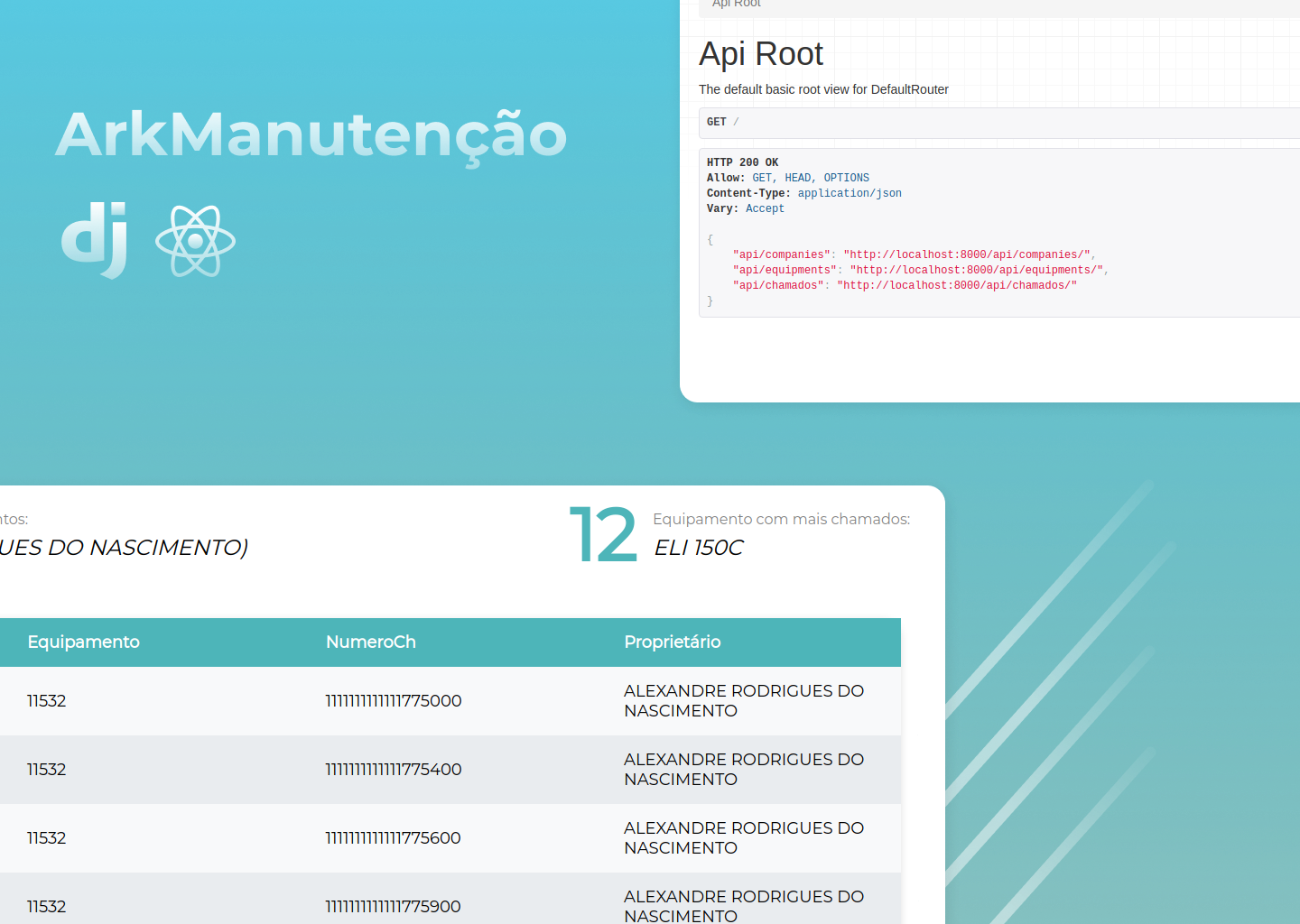
Task: Click the ELI 150C equipment label
Action: (698, 548)
